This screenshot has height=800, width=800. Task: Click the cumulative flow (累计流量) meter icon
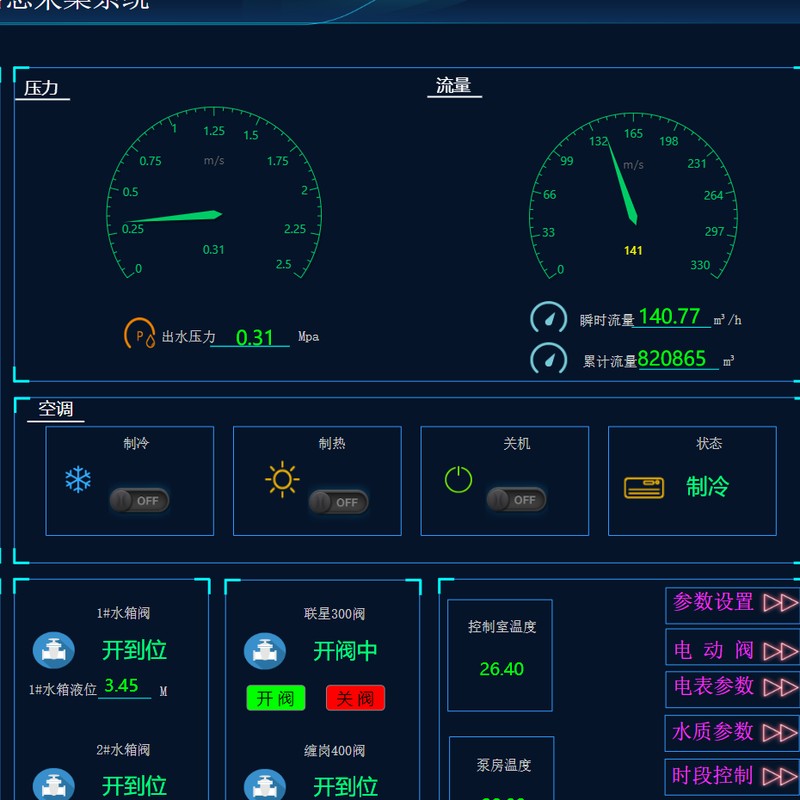click(548, 359)
